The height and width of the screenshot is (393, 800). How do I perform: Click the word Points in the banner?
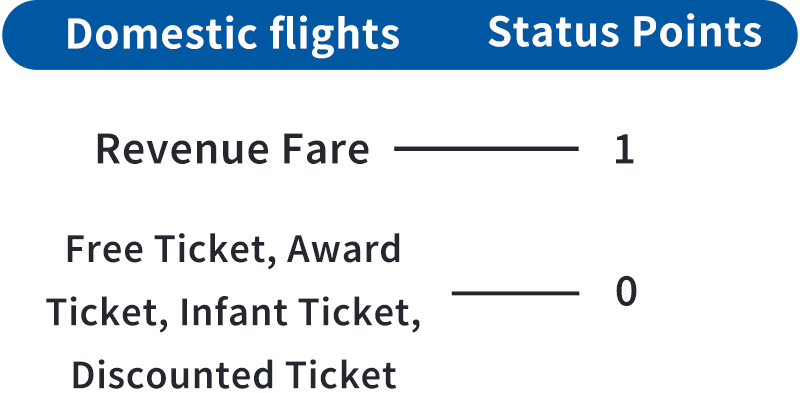click(691, 32)
